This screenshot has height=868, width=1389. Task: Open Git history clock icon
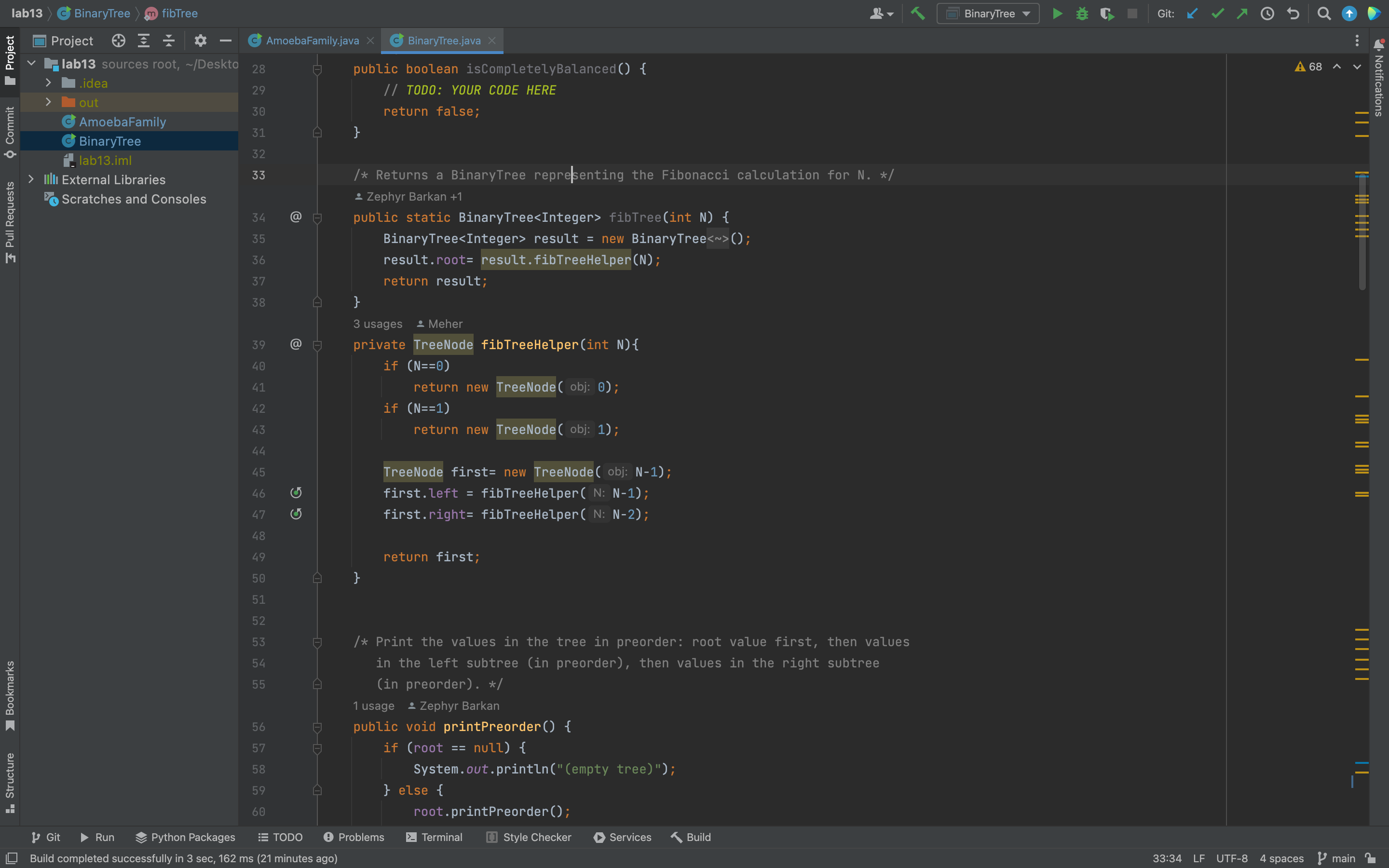(x=1267, y=14)
